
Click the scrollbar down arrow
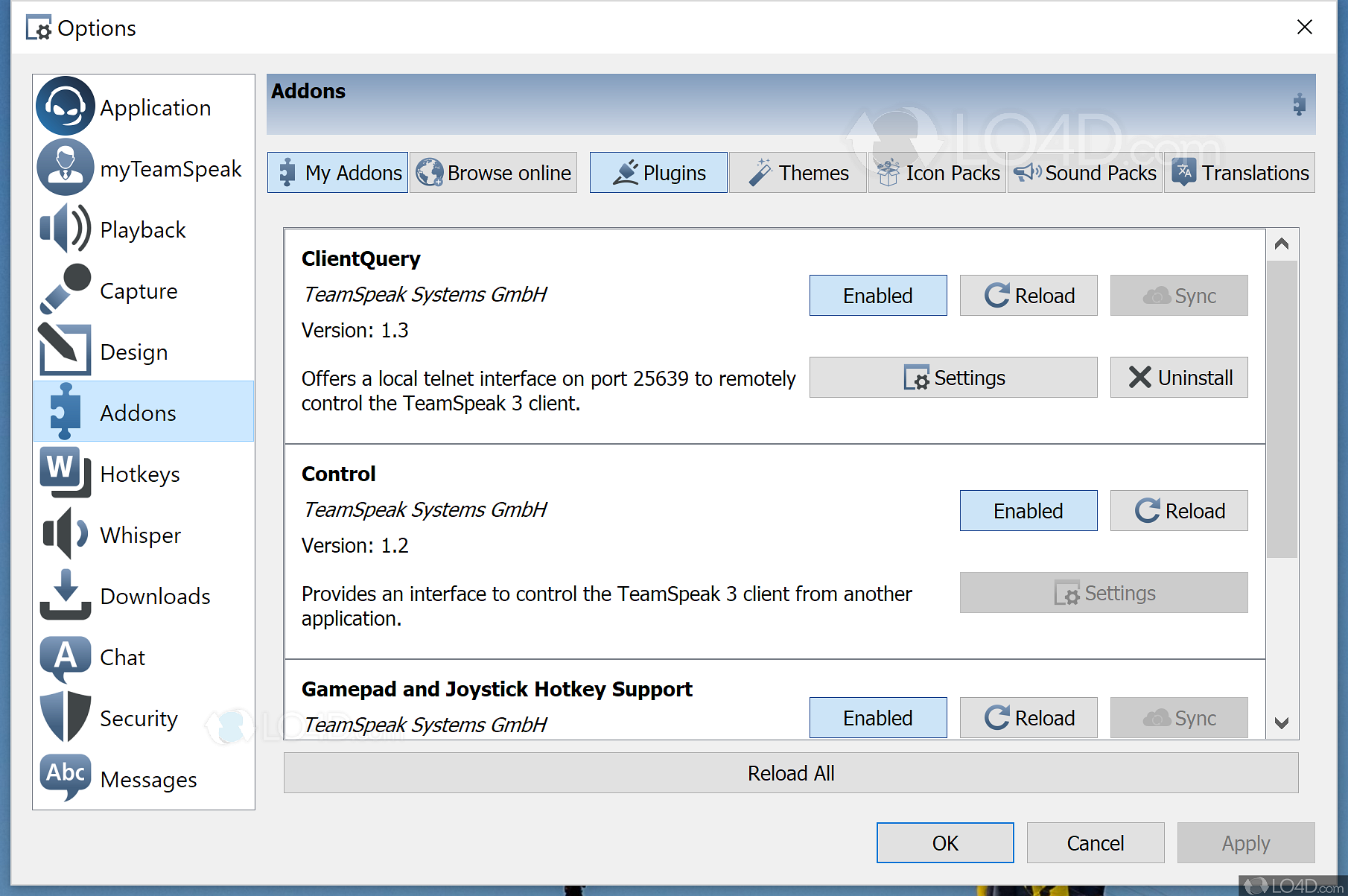coord(1282,723)
